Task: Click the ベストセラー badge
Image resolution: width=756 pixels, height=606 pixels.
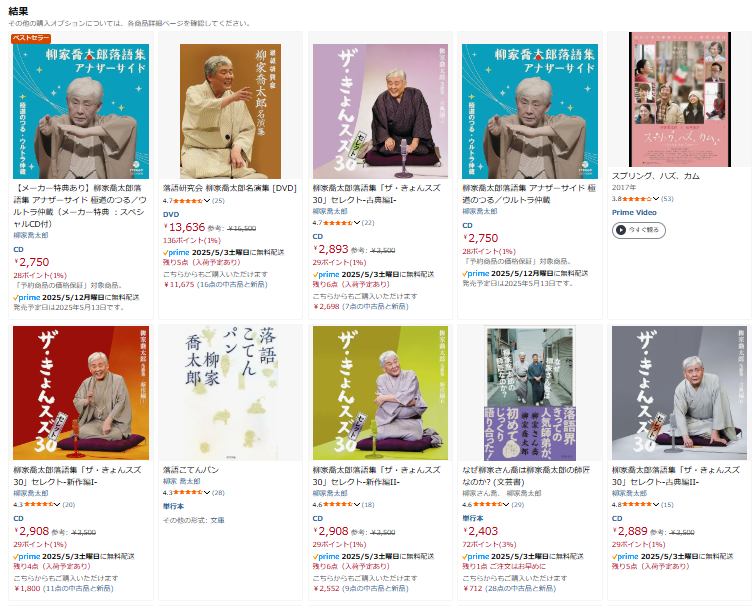Action: 31,38
